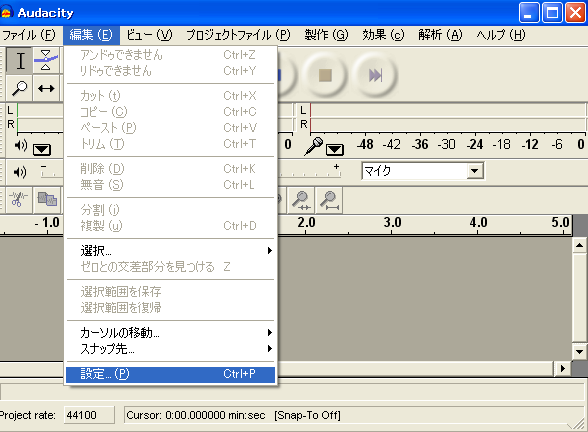
Task: Open the 解析 (A) menu
Action: pos(440,35)
